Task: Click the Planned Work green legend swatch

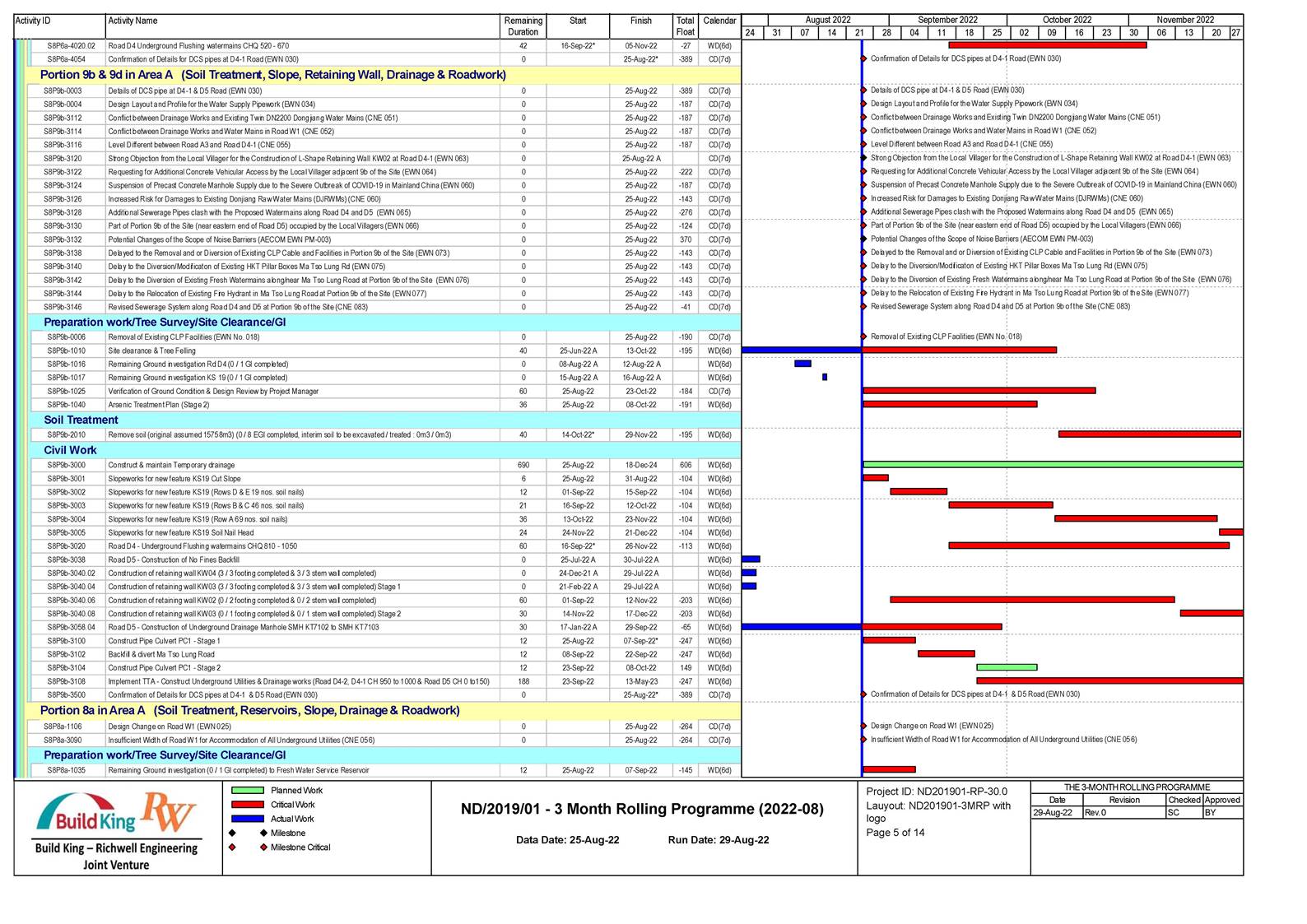Action: pyautogui.click(x=247, y=791)
